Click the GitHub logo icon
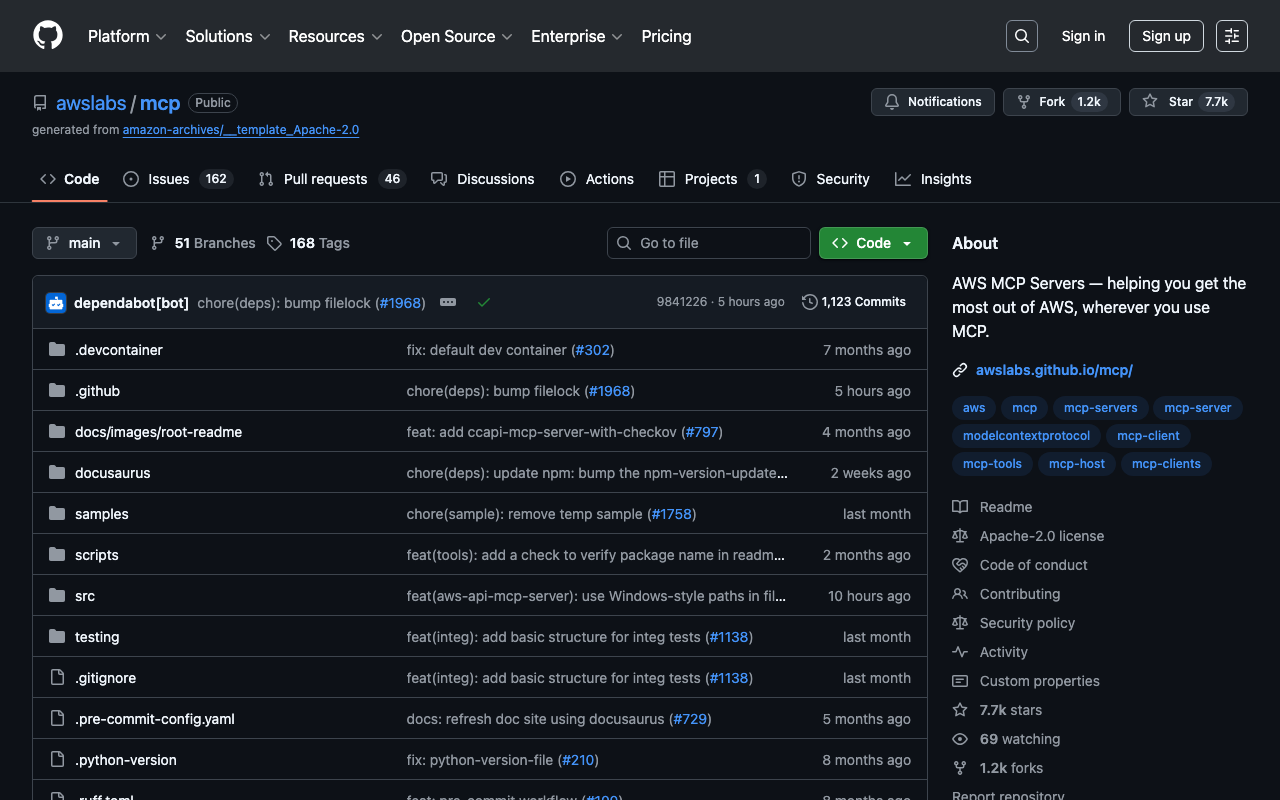 (x=48, y=36)
